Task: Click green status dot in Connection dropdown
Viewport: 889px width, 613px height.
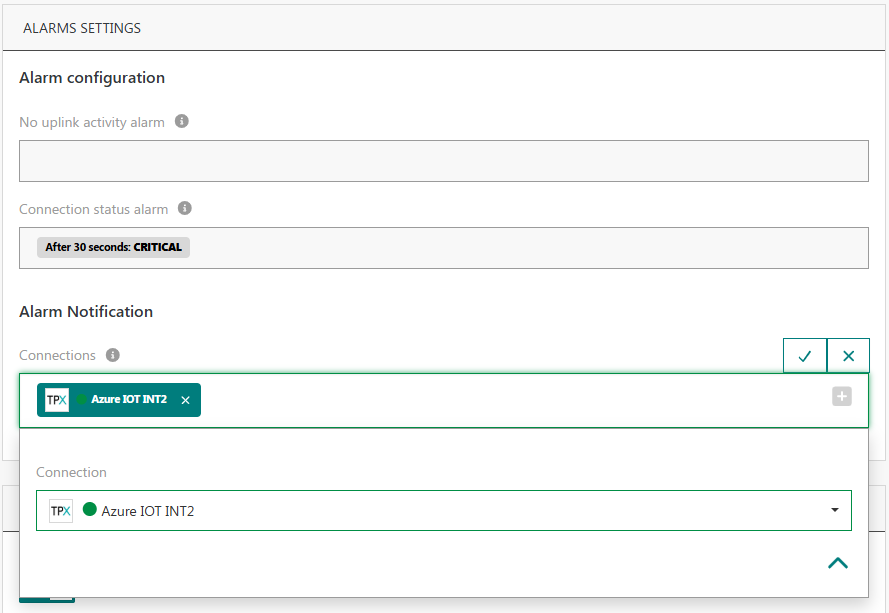Action: pos(90,510)
